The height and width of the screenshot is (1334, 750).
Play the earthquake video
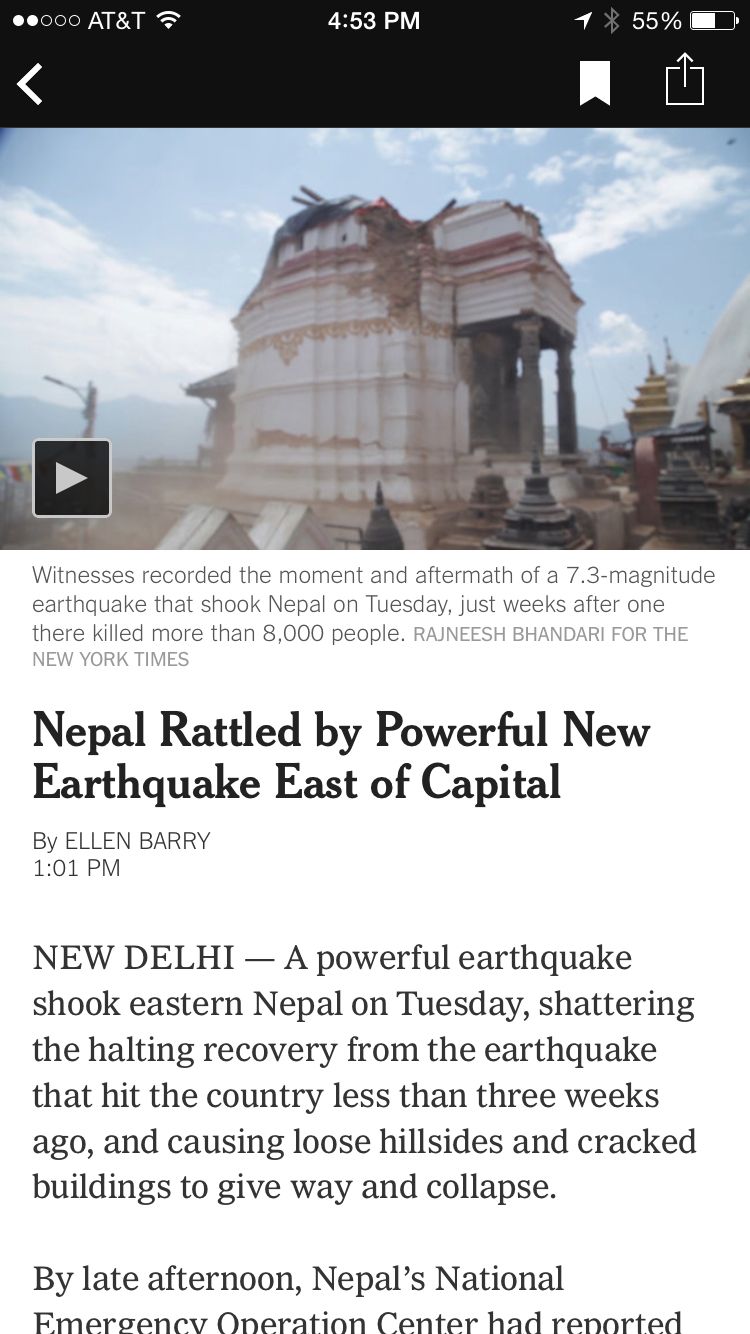pos(72,478)
